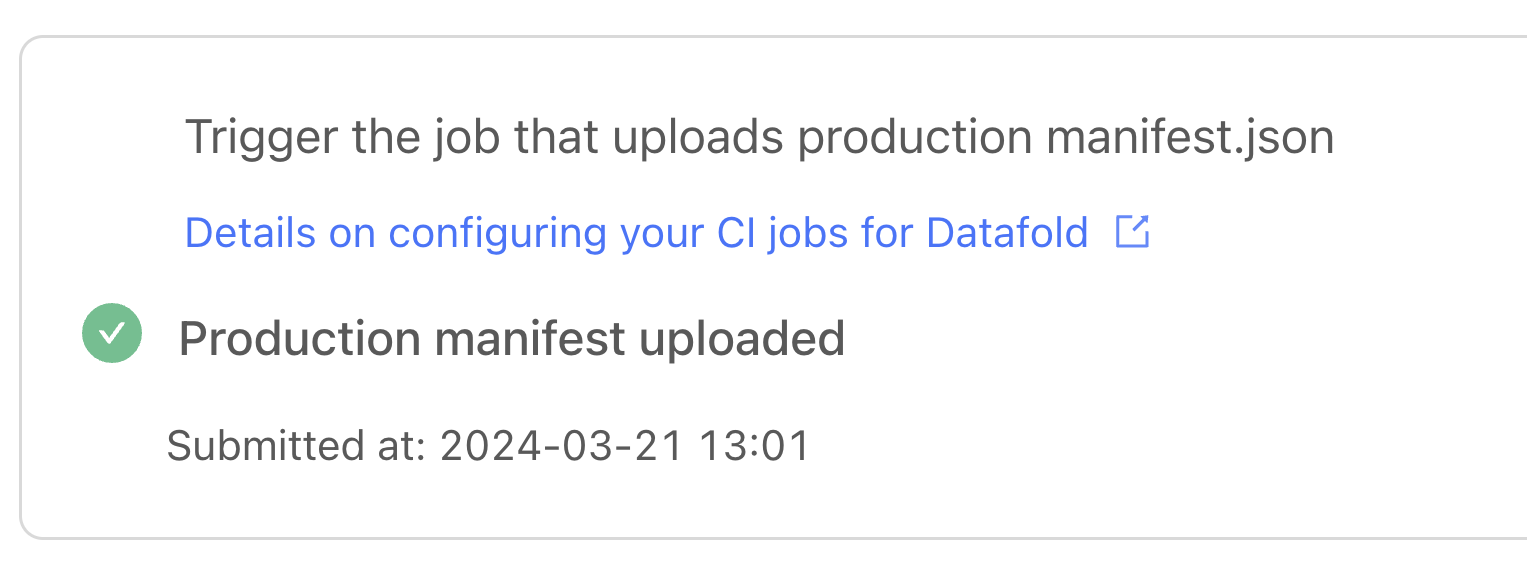Select the date 2024-03-21
The height and width of the screenshot is (577, 1527).
coord(561,445)
